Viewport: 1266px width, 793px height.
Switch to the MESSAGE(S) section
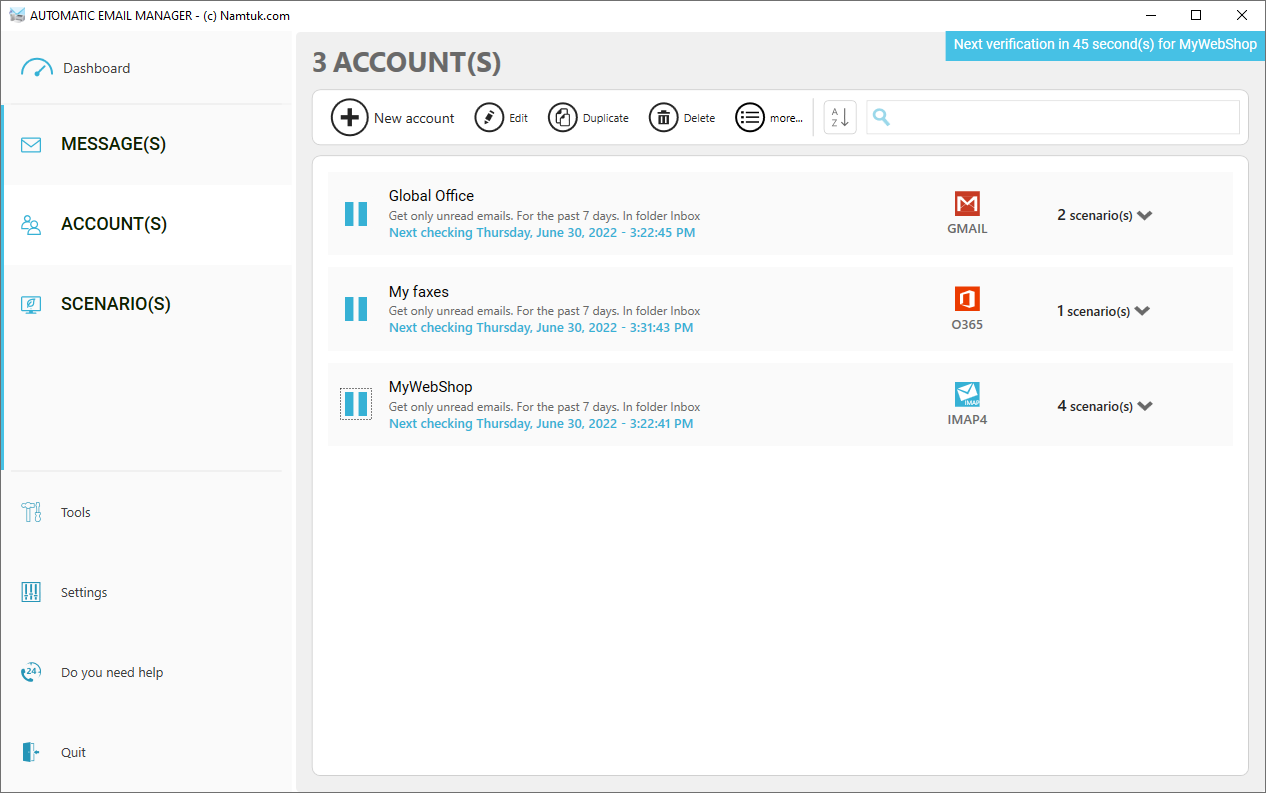tap(113, 143)
